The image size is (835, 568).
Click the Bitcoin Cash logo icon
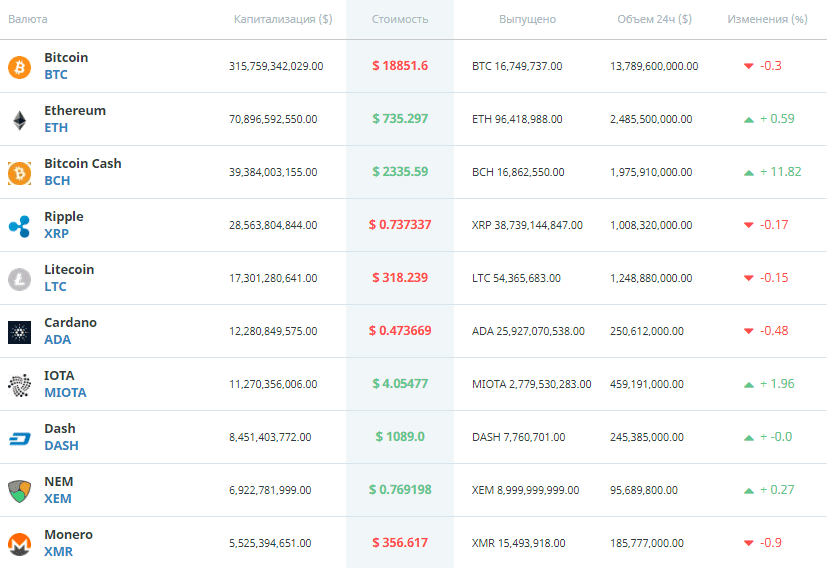[x=20, y=174]
